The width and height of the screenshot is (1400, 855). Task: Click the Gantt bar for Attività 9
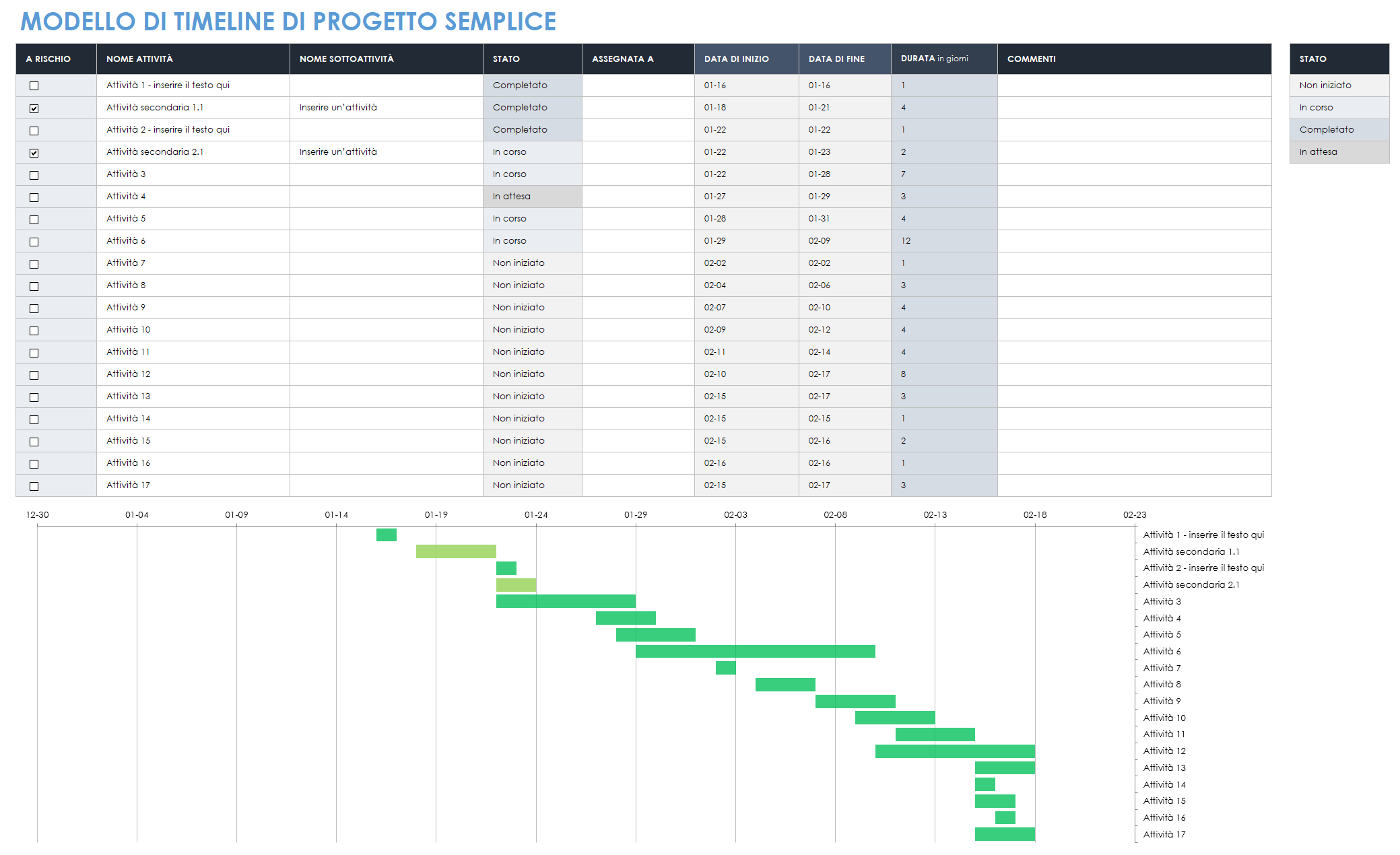click(x=855, y=702)
